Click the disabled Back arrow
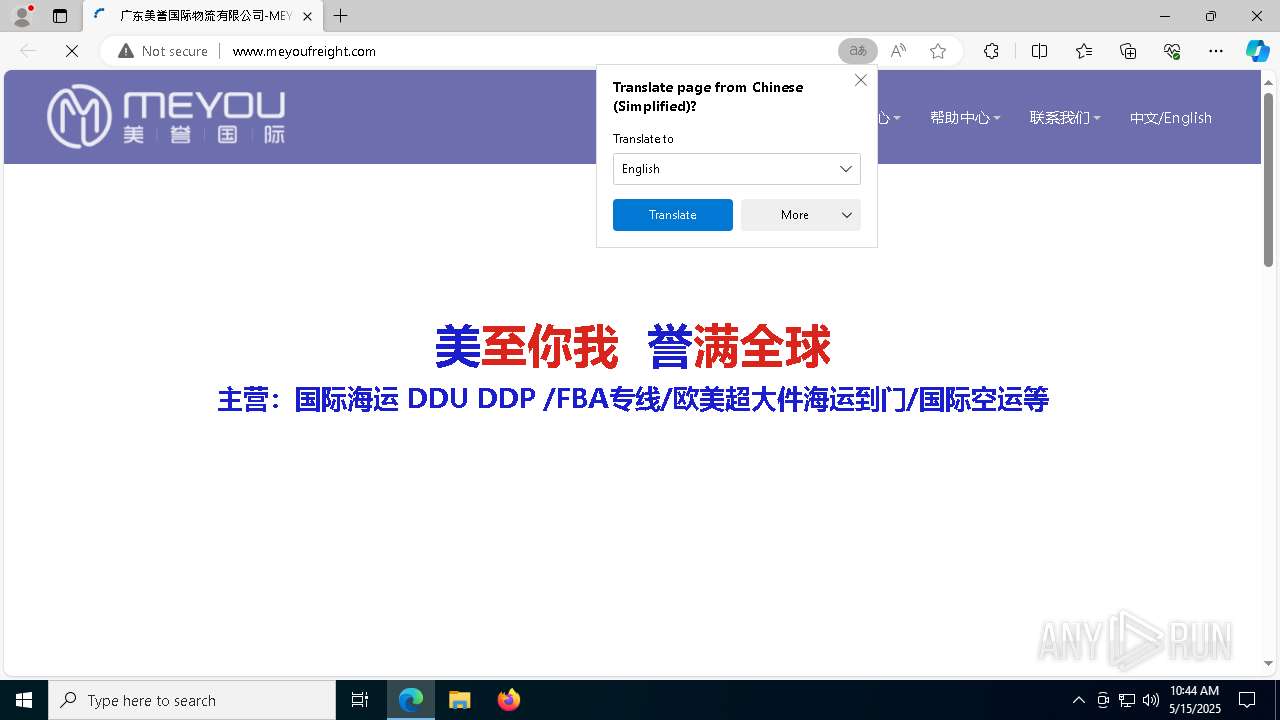Screen dimensions: 1280x720 [x=28, y=51]
